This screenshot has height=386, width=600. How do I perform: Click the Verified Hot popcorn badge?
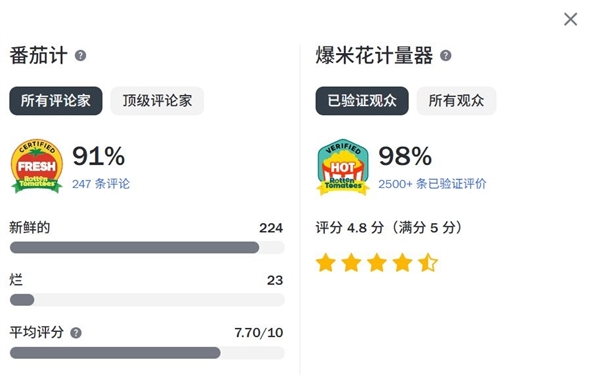[343, 167]
